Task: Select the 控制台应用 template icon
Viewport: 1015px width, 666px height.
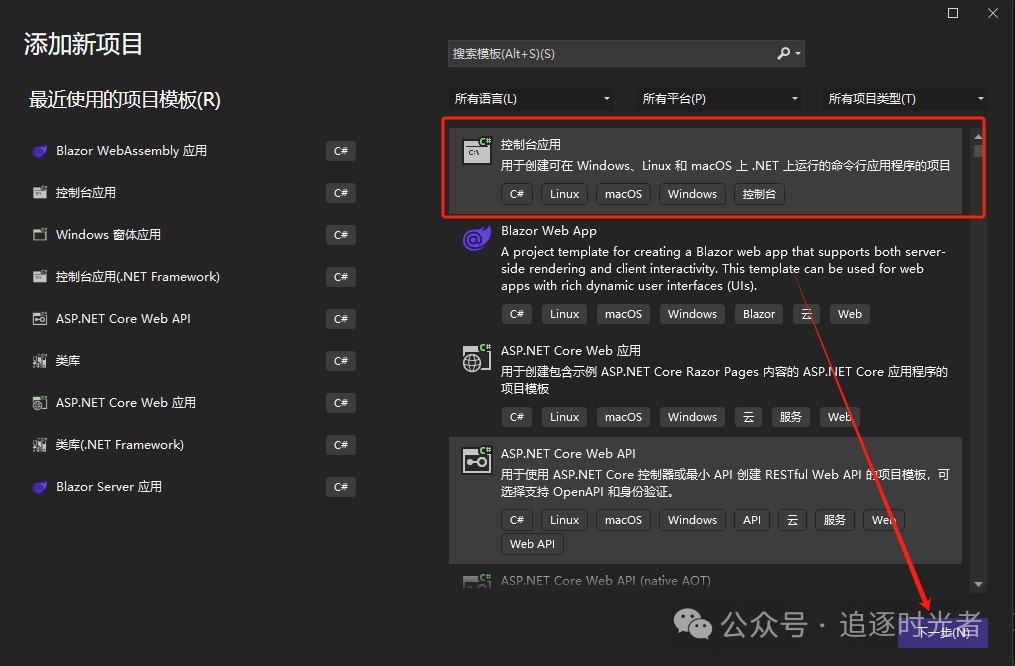Action: [476, 151]
